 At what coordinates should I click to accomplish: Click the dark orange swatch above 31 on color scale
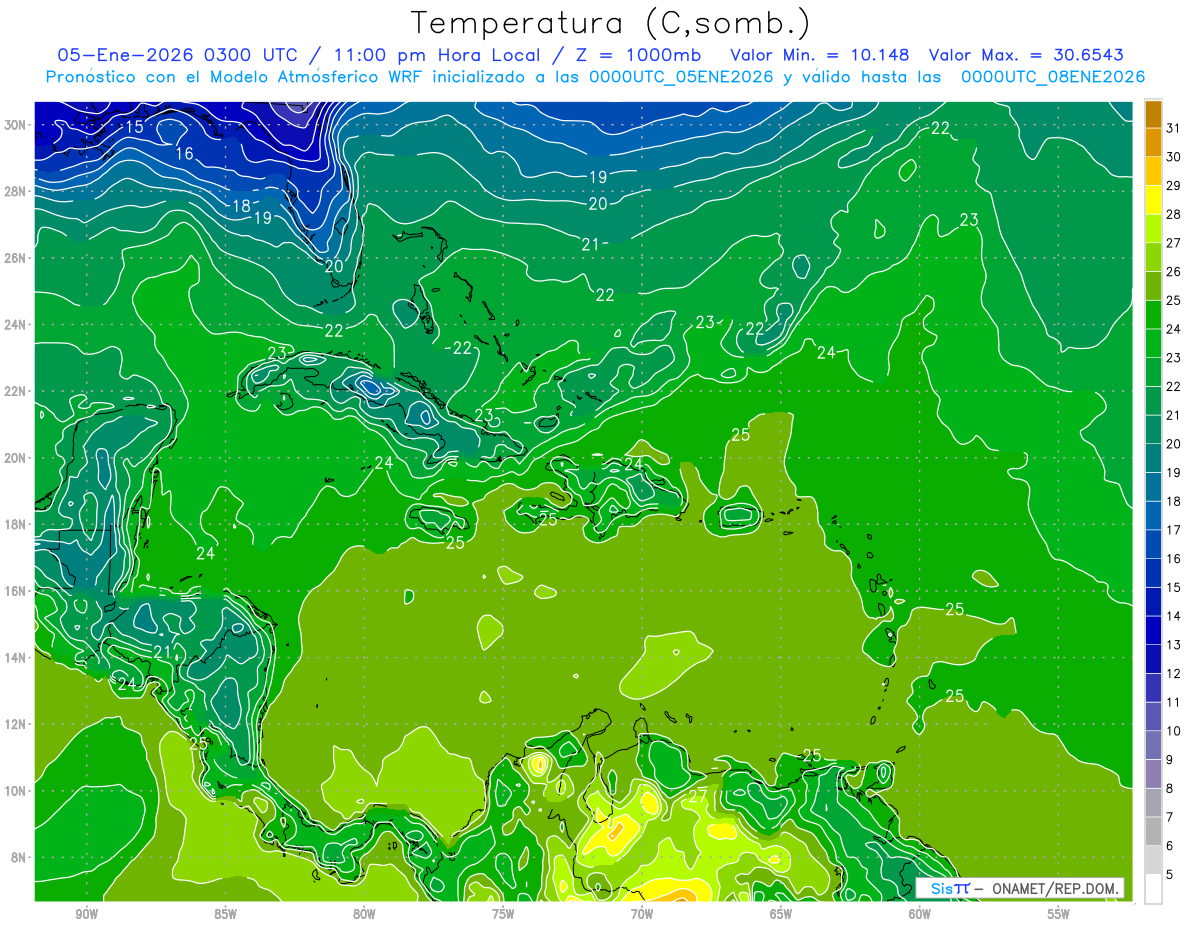[1153, 113]
